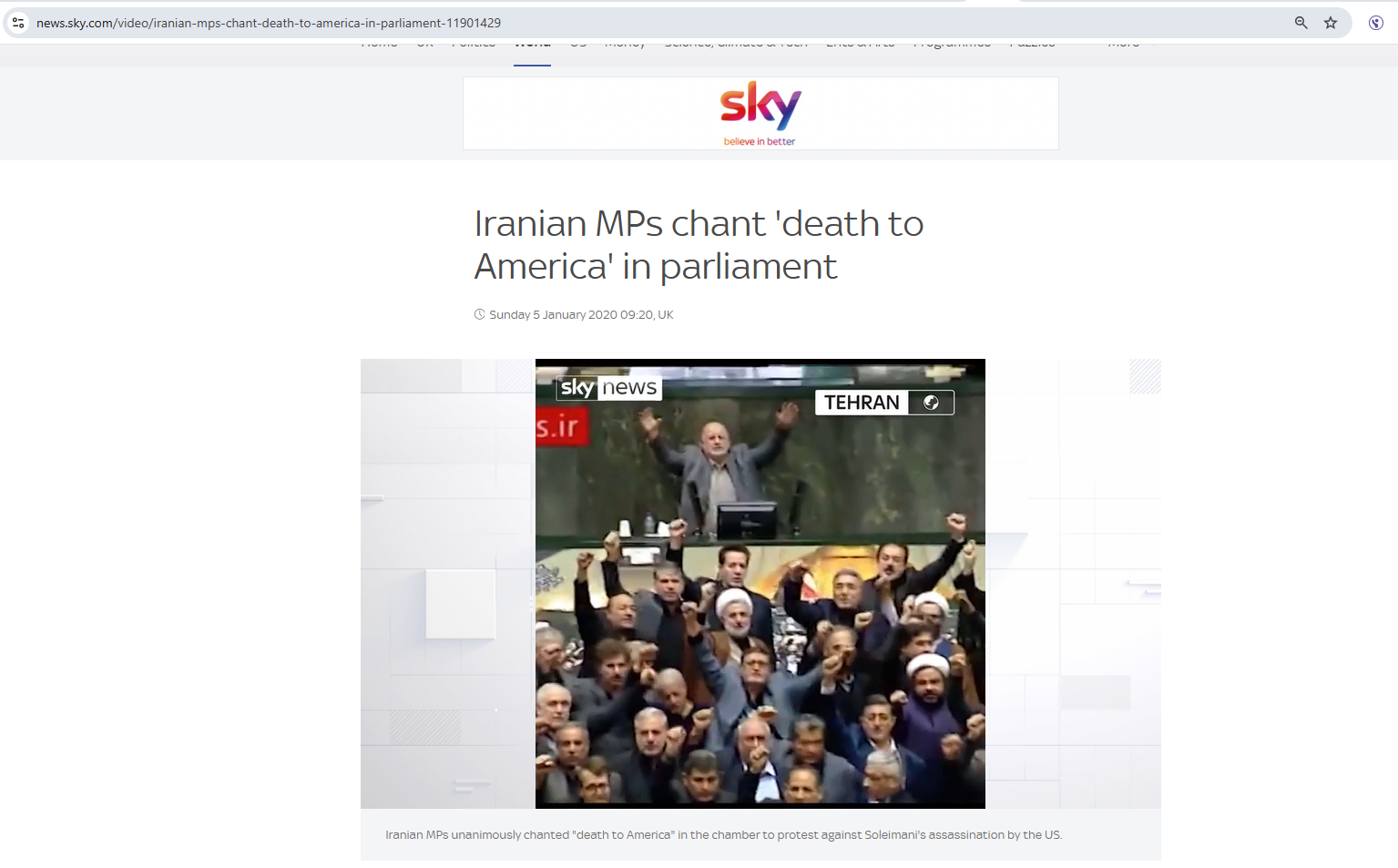1398x868 pixels.
Task: Click the globe icon beside TEHRAN label
Action: [931, 403]
